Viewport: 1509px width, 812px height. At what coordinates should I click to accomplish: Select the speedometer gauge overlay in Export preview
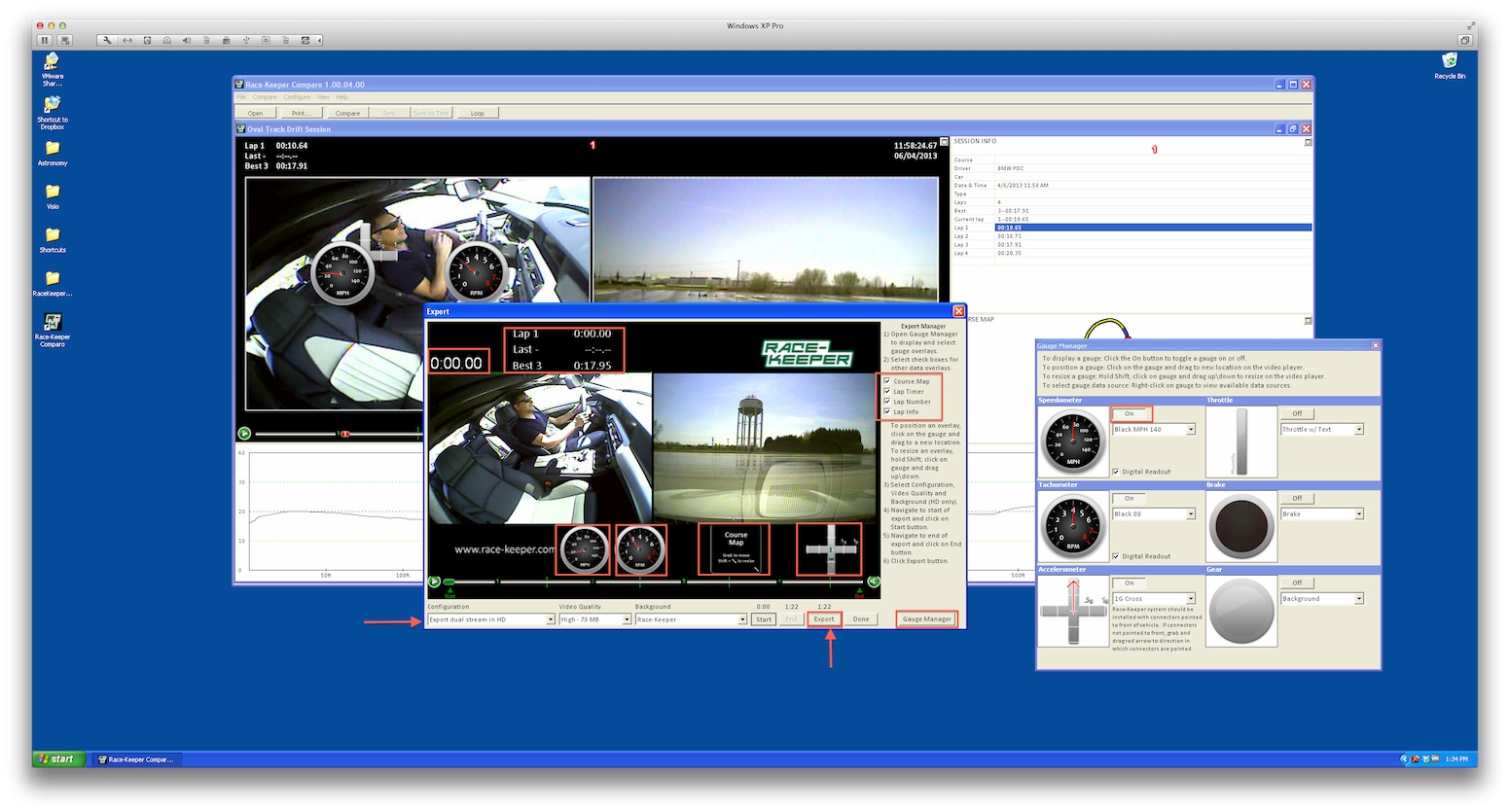pos(584,550)
